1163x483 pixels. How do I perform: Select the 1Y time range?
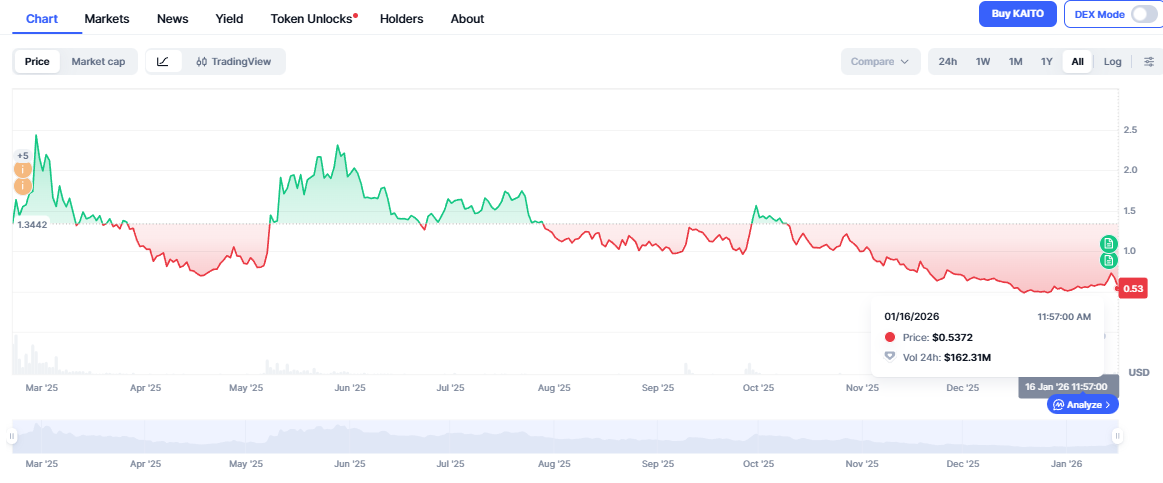[x=1046, y=62]
